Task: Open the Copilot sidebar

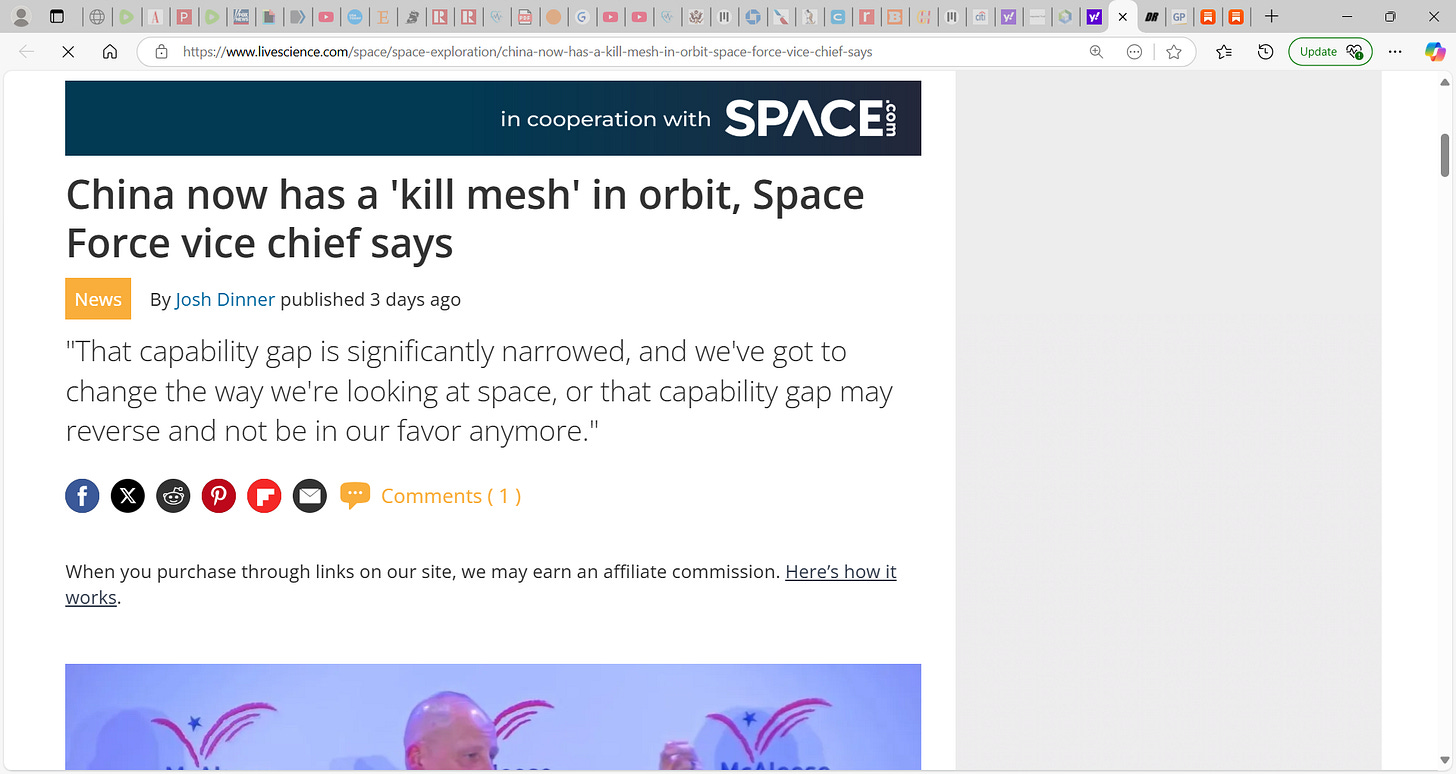Action: click(1435, 52)
